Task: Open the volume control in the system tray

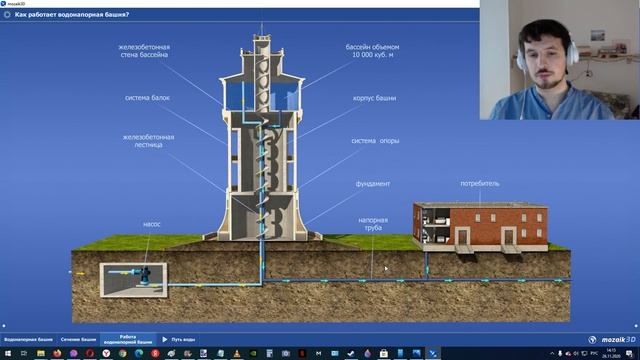Action: (x=576, y=353)
